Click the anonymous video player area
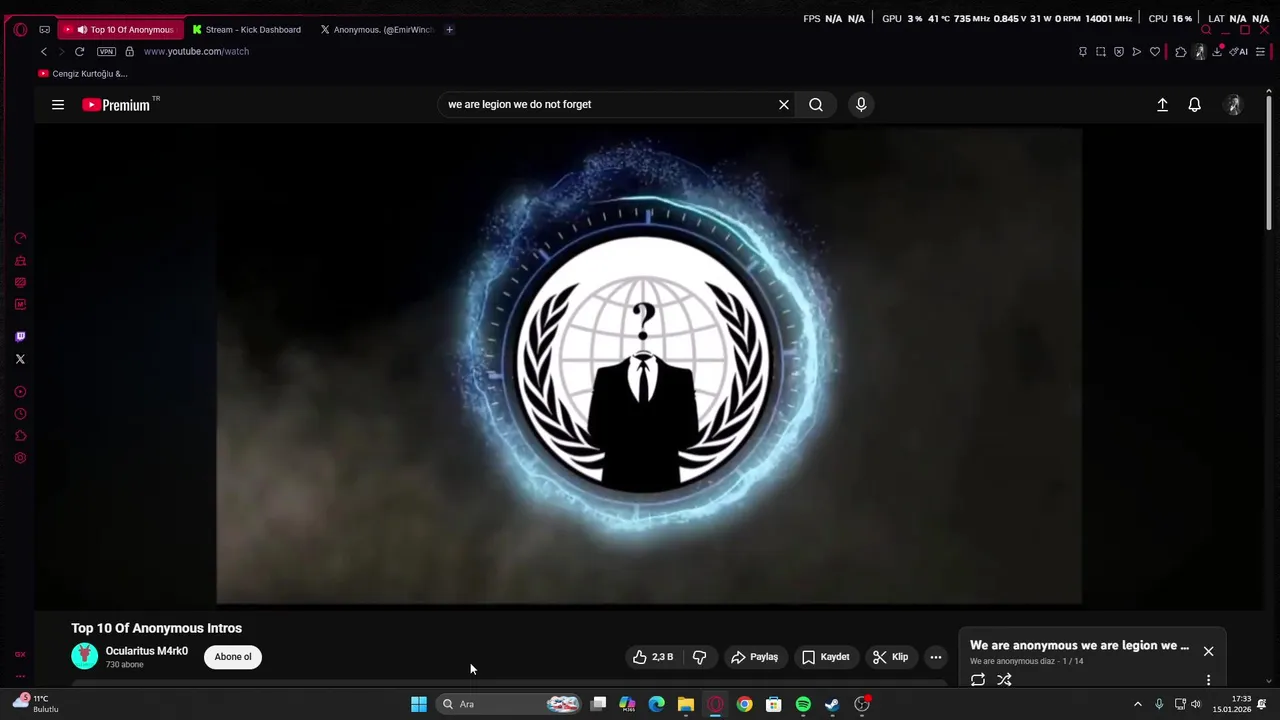 (x=649, y=366)
